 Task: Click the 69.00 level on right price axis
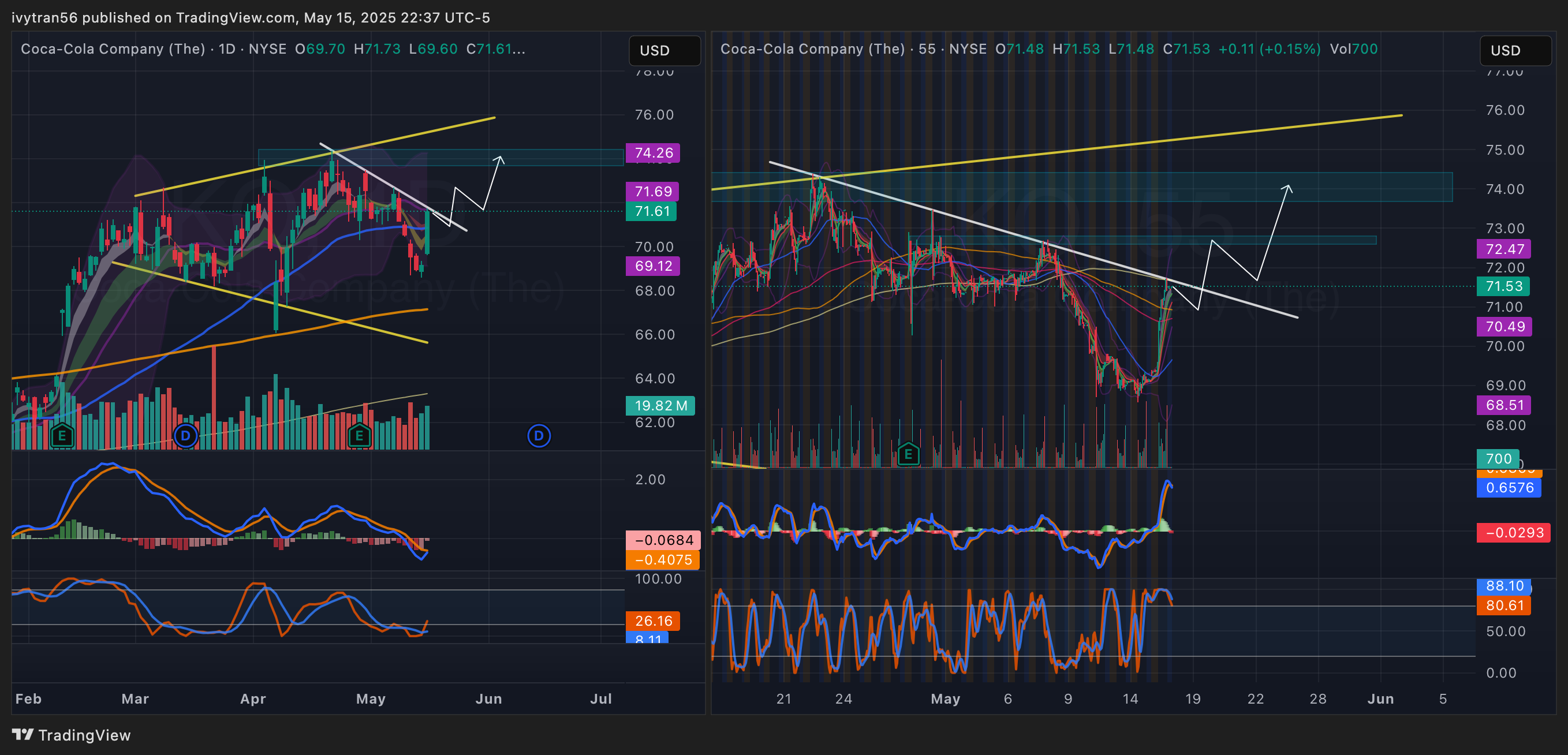tap(1505, 386)
